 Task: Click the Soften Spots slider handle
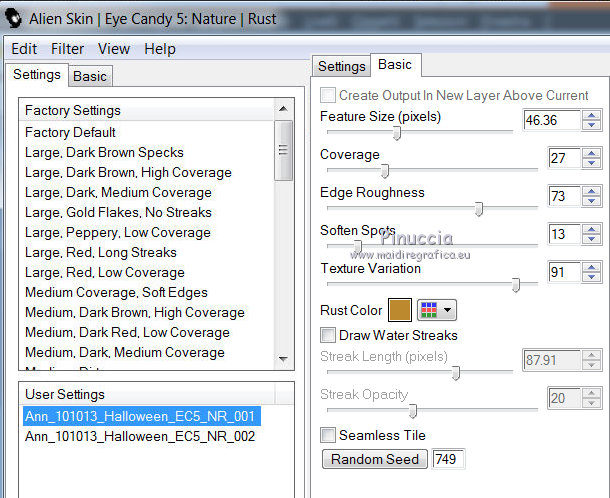358,247
